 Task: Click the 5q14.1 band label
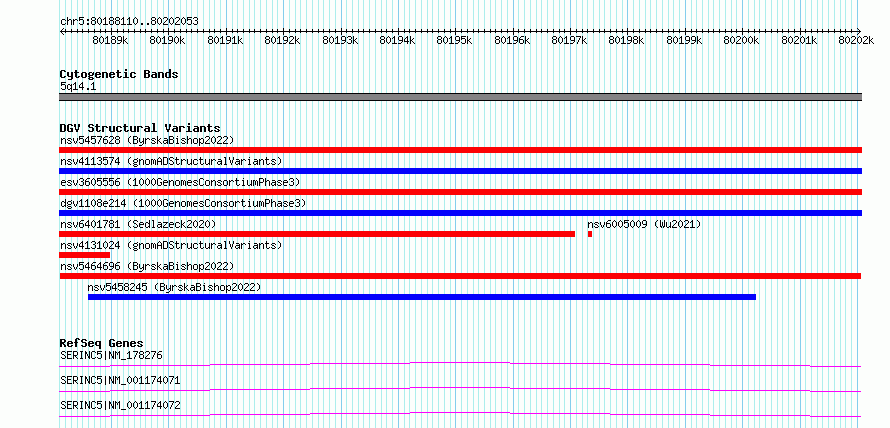(78, 87)
